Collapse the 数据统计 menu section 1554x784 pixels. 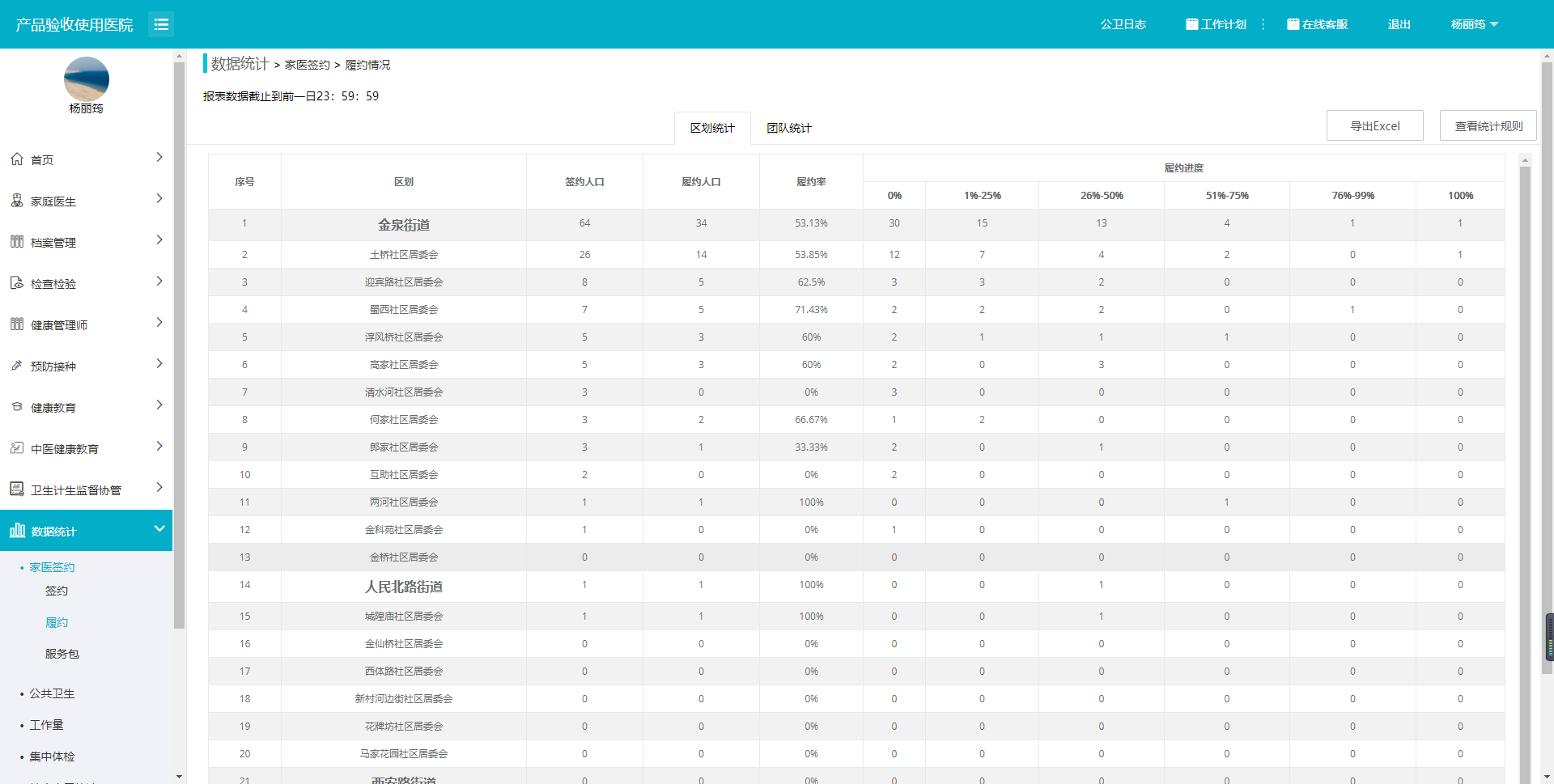(x=159, y=529)
